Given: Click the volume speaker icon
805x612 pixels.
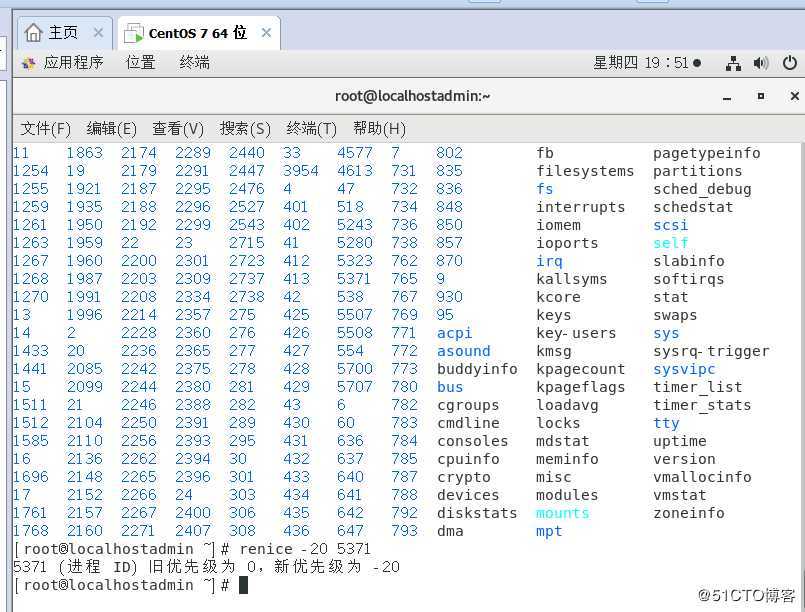Looking at the screenshot, I should coord(761,63).
